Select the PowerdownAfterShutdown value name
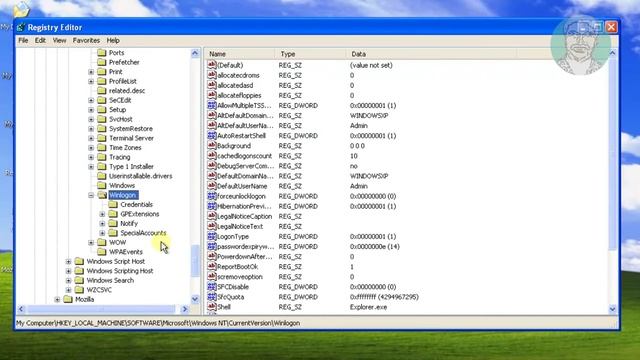640x360 pixels. click(244, 257)
